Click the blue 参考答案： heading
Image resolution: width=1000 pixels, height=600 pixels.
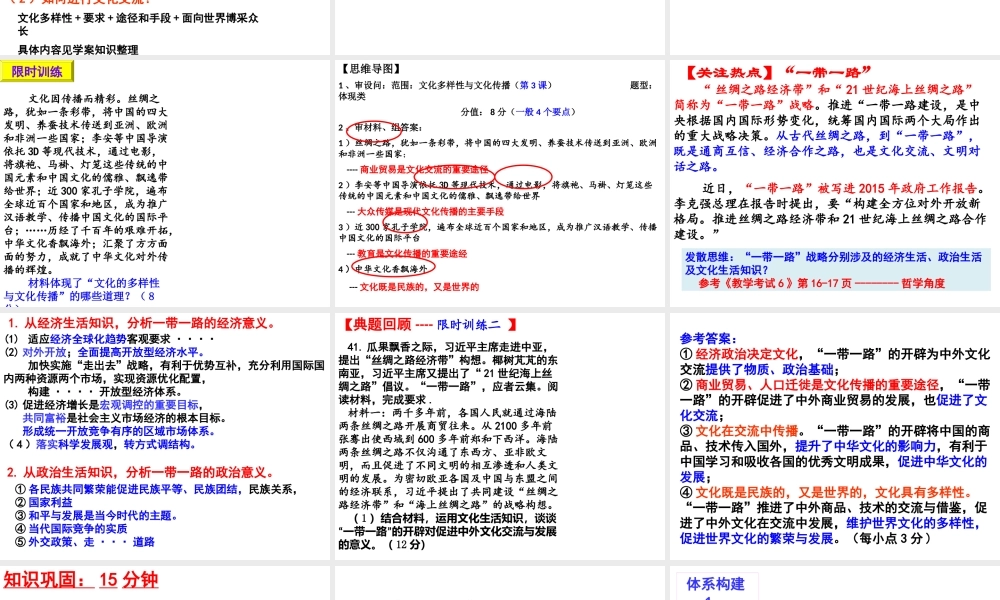[708, 338]
